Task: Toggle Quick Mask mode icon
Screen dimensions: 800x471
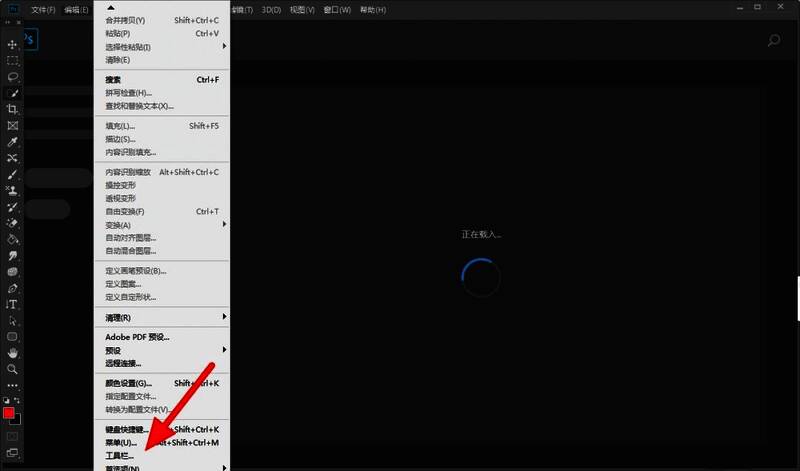Action: point(13,437)
